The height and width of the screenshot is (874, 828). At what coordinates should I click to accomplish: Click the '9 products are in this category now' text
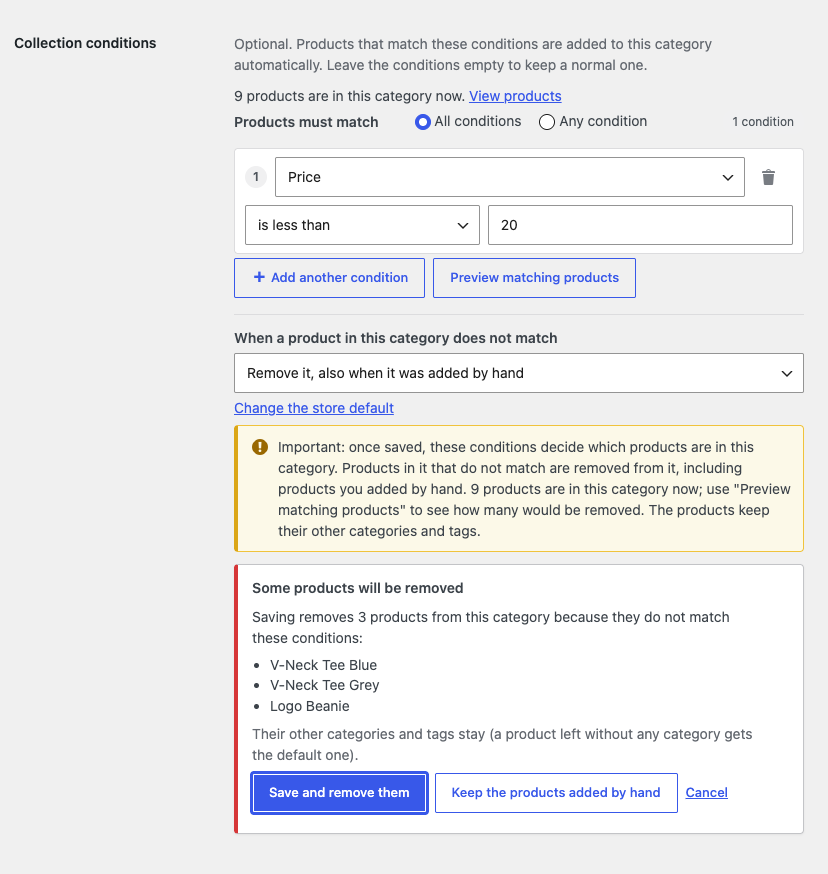[350, 96]
